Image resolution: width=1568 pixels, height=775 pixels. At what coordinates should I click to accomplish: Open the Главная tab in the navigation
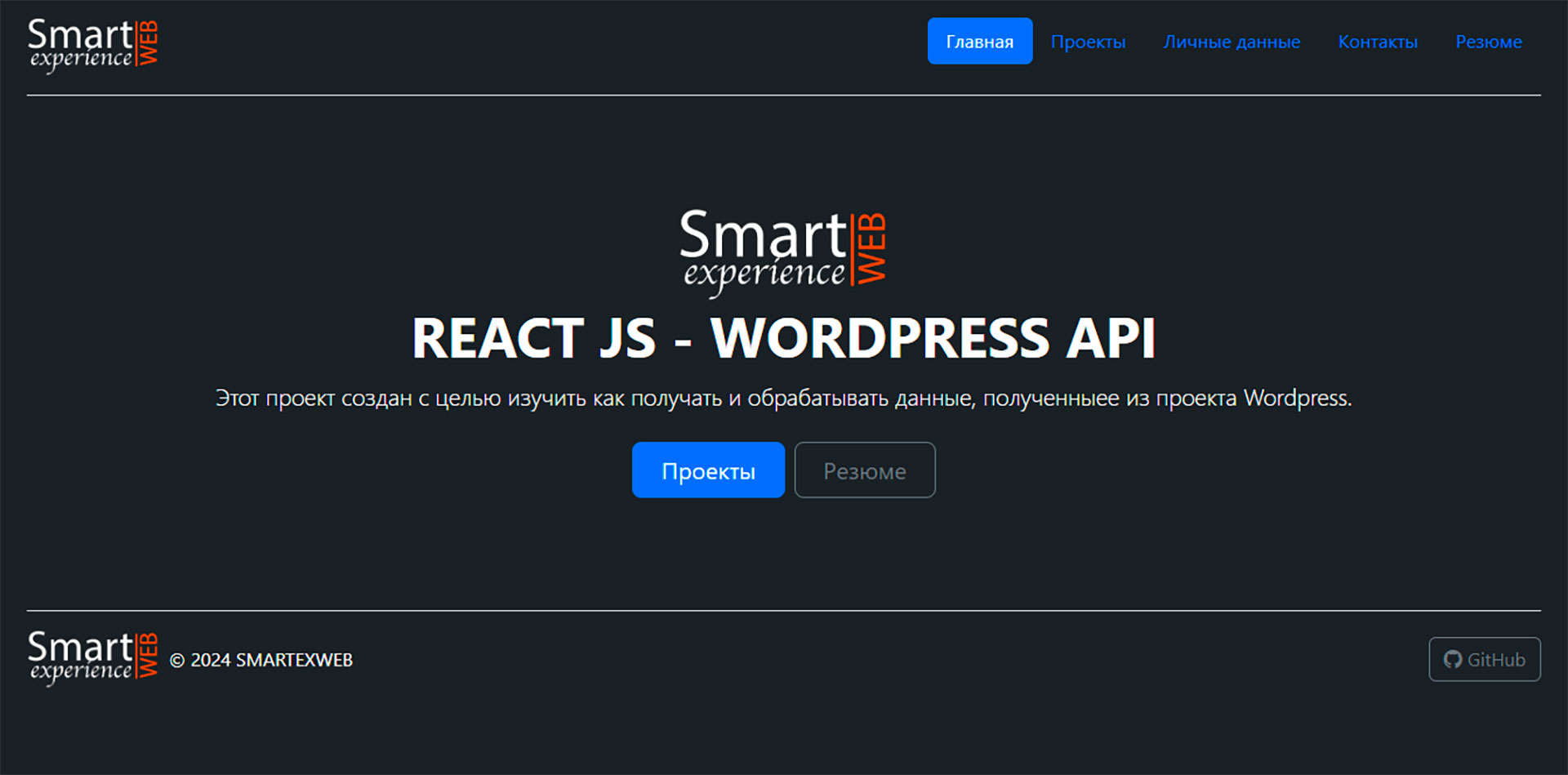coord(979,42)
